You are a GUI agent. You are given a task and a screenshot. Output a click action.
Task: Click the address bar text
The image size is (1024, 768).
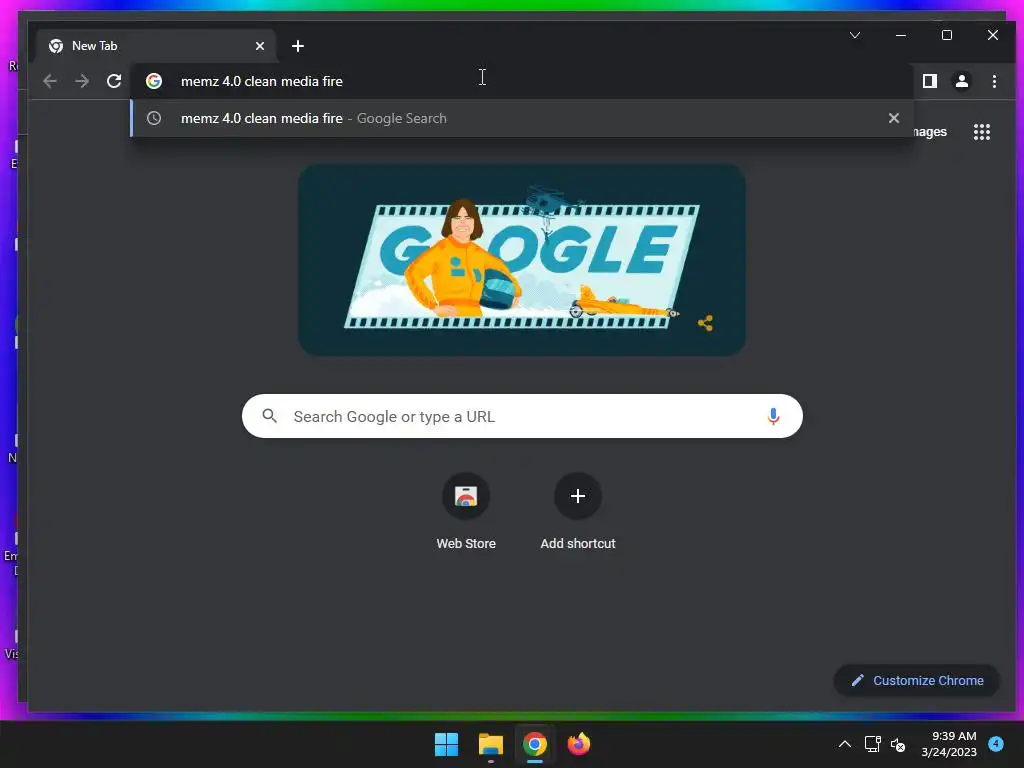tap(262, 81)
